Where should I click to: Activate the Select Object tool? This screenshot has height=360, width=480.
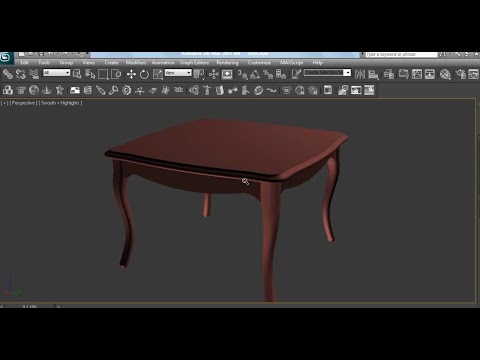[77, 74]
